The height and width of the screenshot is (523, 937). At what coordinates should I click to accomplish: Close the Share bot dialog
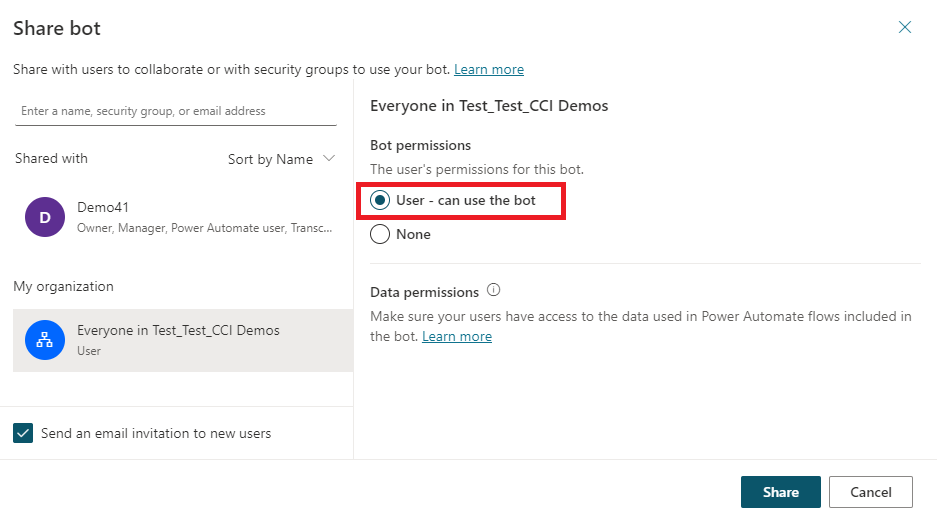pyautogui.click(x=905, y=27)
